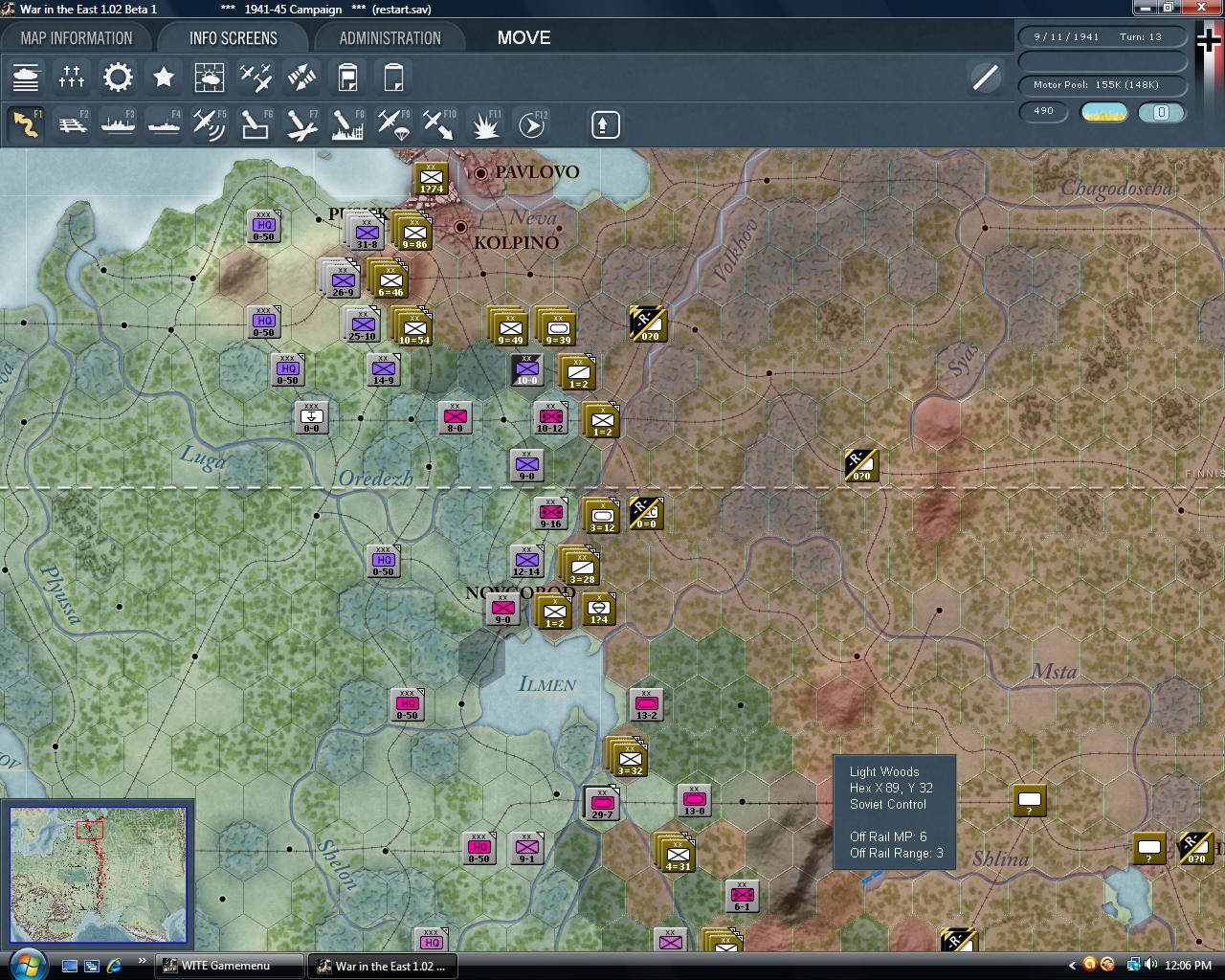The width and height of the screenshot is (1225, 980).
Task: Select the Soviet stack labeled 4=31
Action: 677,855
